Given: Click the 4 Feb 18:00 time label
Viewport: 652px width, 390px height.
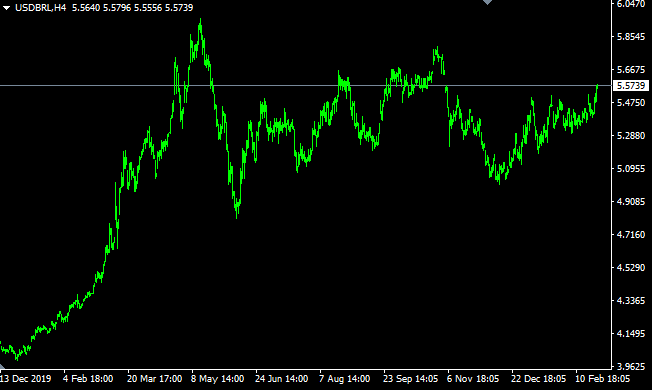Looking at the screenshot, I should pos(88,379).
